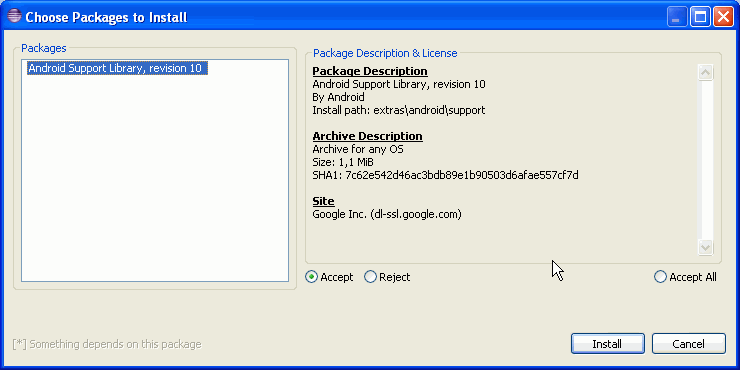
Task: Minimize the Choose Packages to Install window
Action: tap(677, 18)
